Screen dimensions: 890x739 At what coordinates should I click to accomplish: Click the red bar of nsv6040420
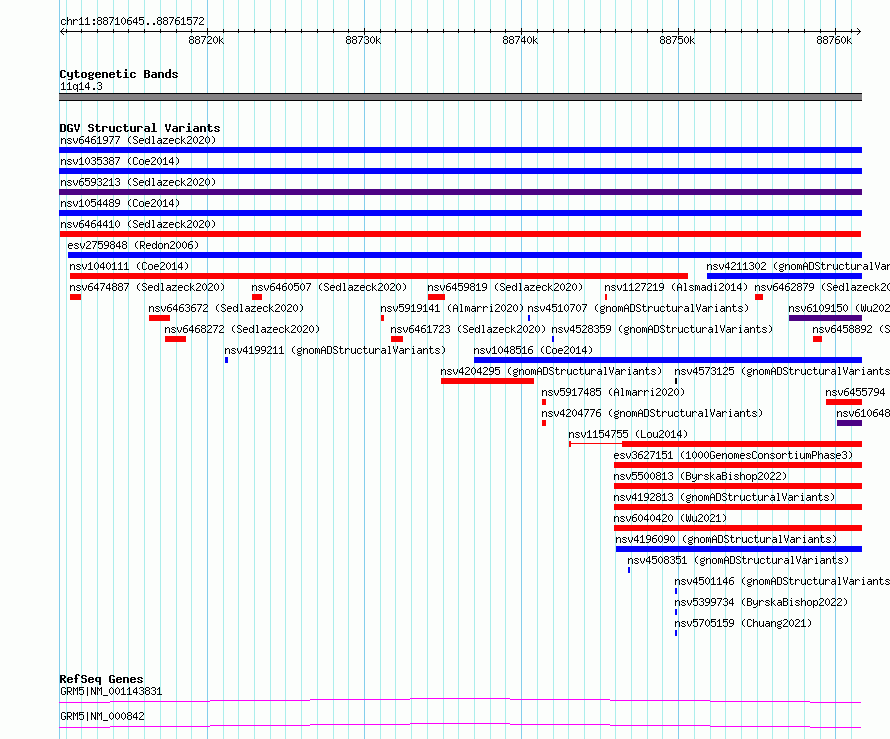(738, 528)
